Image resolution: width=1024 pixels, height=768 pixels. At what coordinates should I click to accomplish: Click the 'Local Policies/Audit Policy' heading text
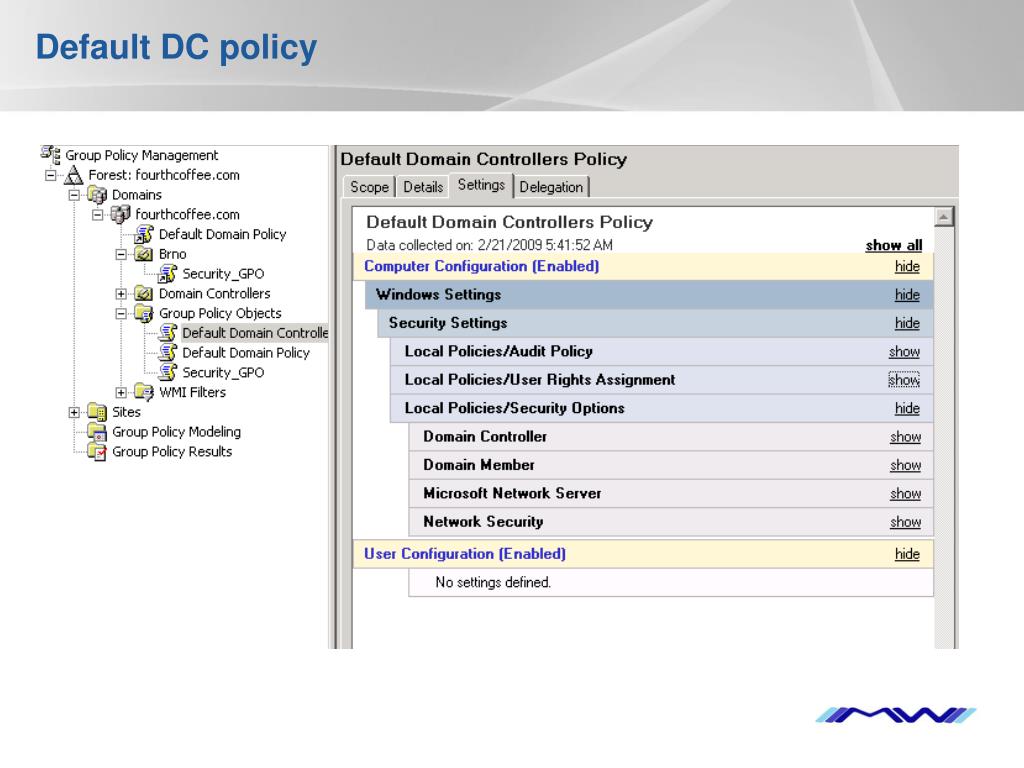point(498,351)
